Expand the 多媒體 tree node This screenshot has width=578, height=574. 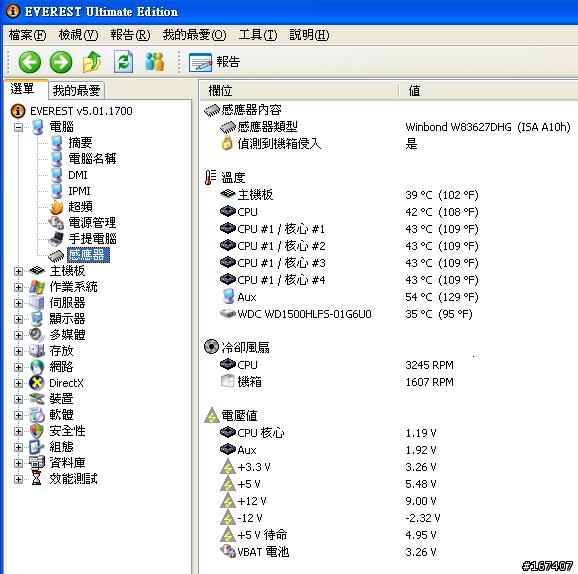[18, 335]
